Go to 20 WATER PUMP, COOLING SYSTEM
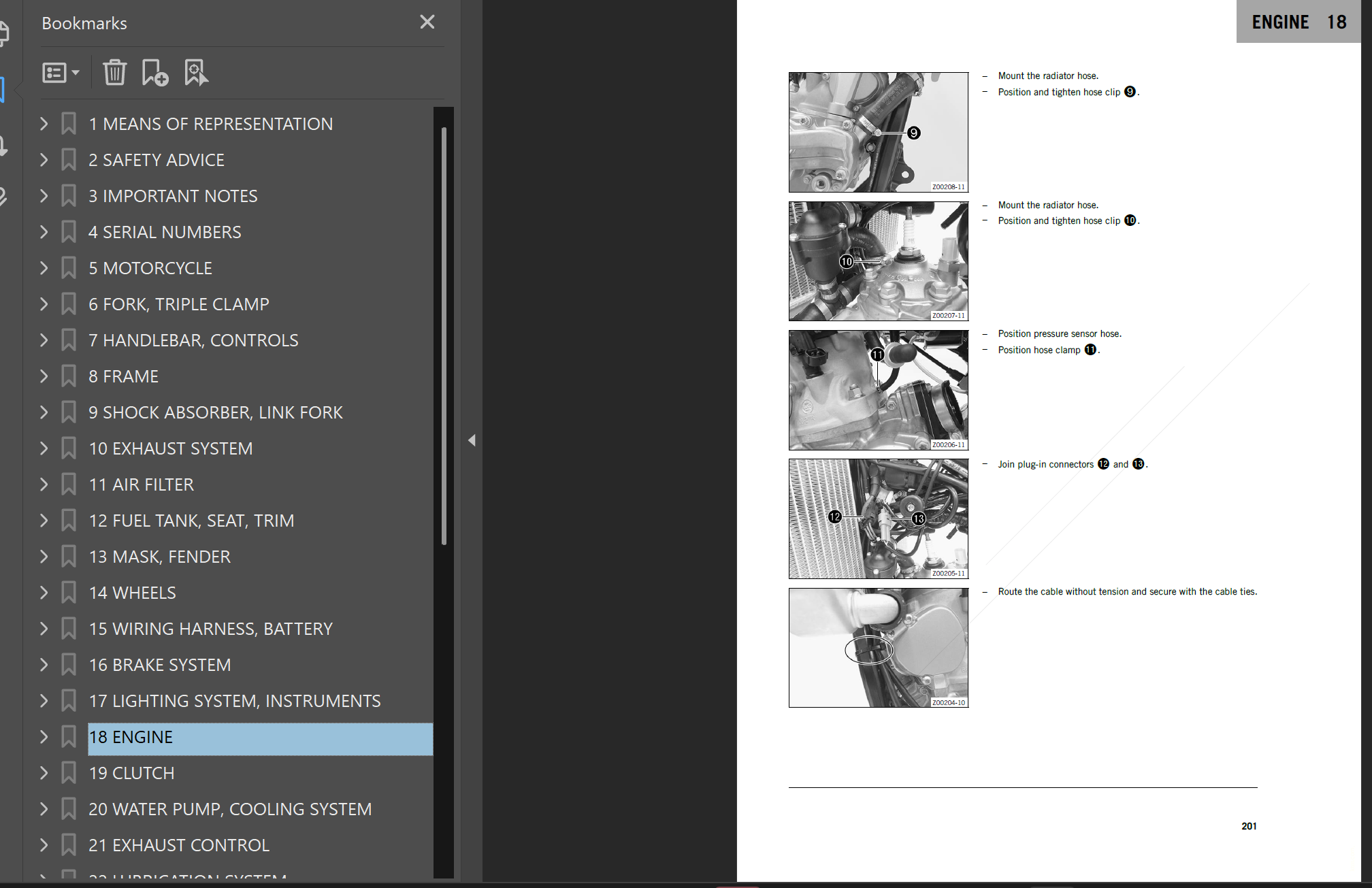 point(230,809)
